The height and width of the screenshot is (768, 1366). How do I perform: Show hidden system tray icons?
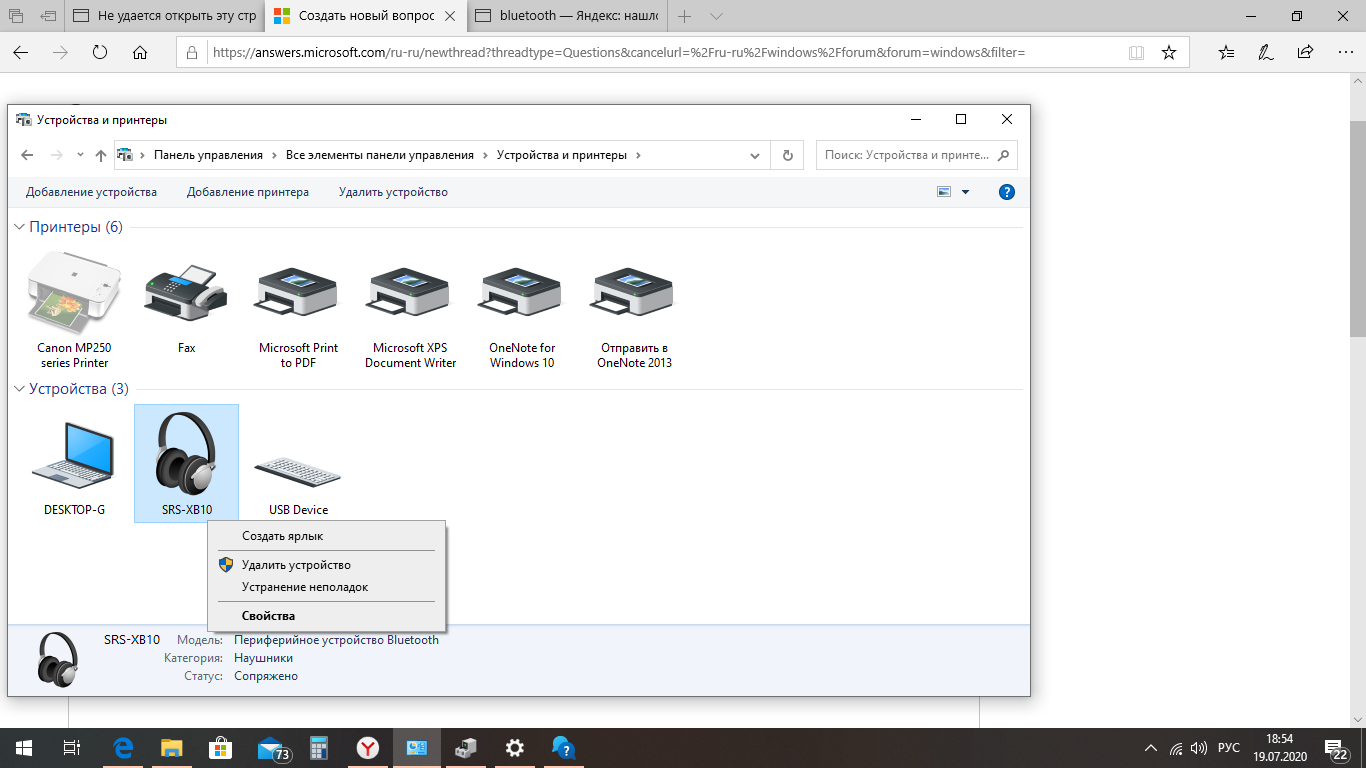coord(1151,748)
